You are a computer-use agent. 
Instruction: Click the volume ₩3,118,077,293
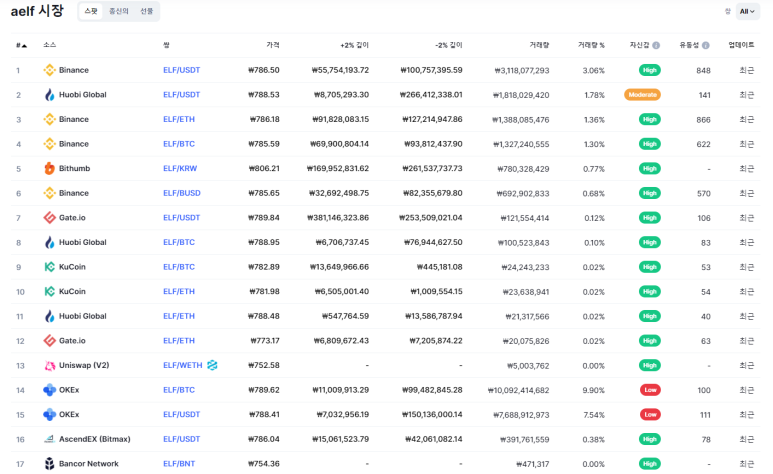coord(522,71)
